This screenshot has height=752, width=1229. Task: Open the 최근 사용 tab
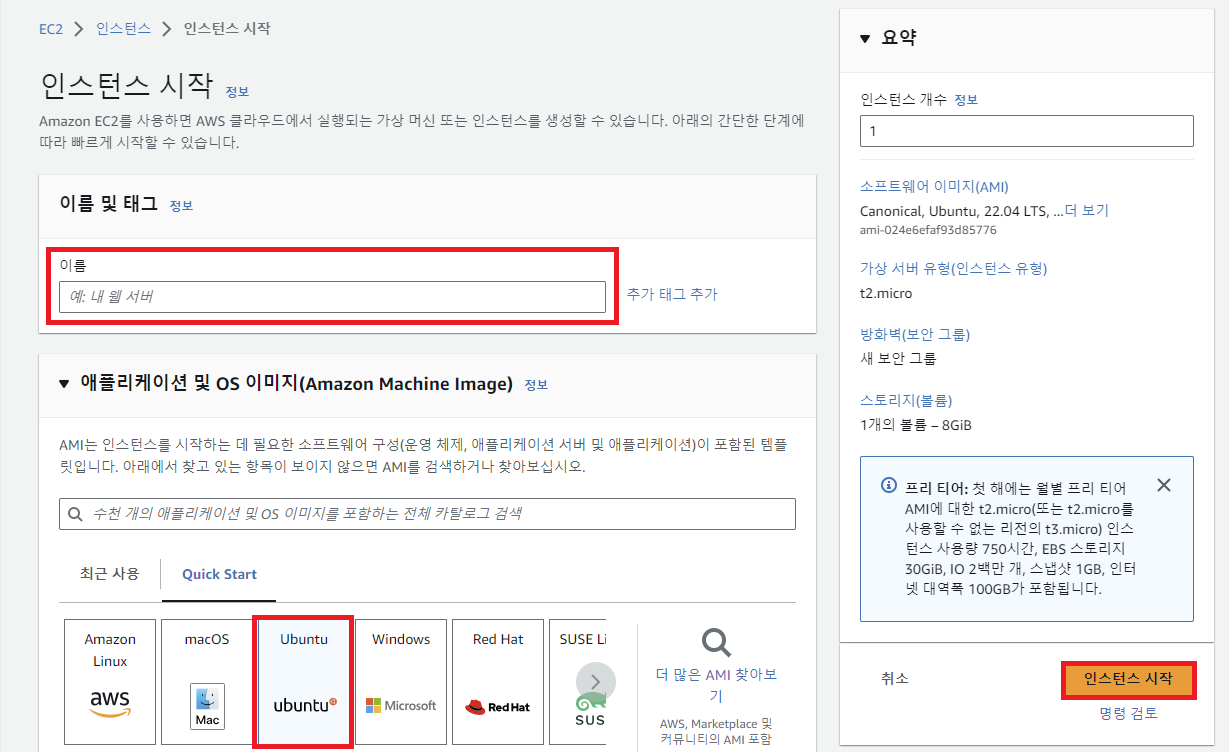(x=109, y=574)
